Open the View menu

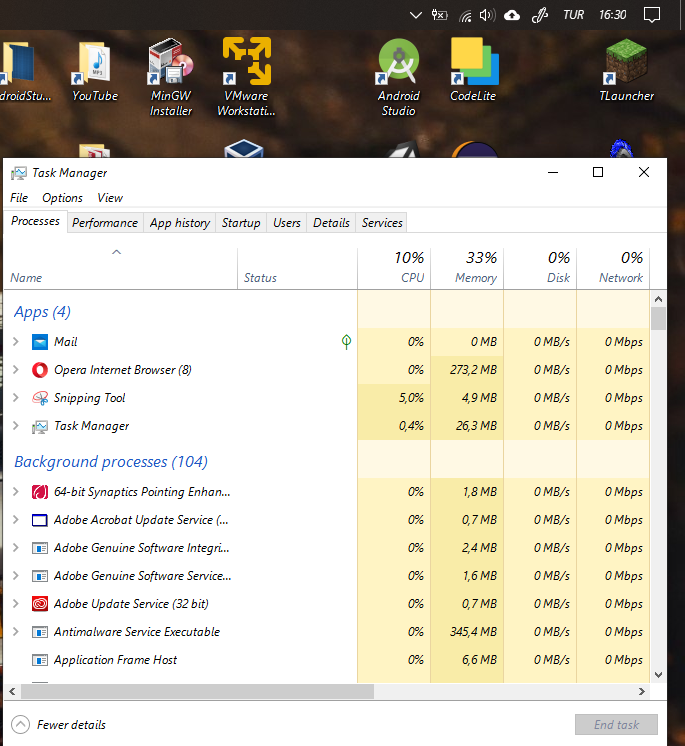pos(110,198)
